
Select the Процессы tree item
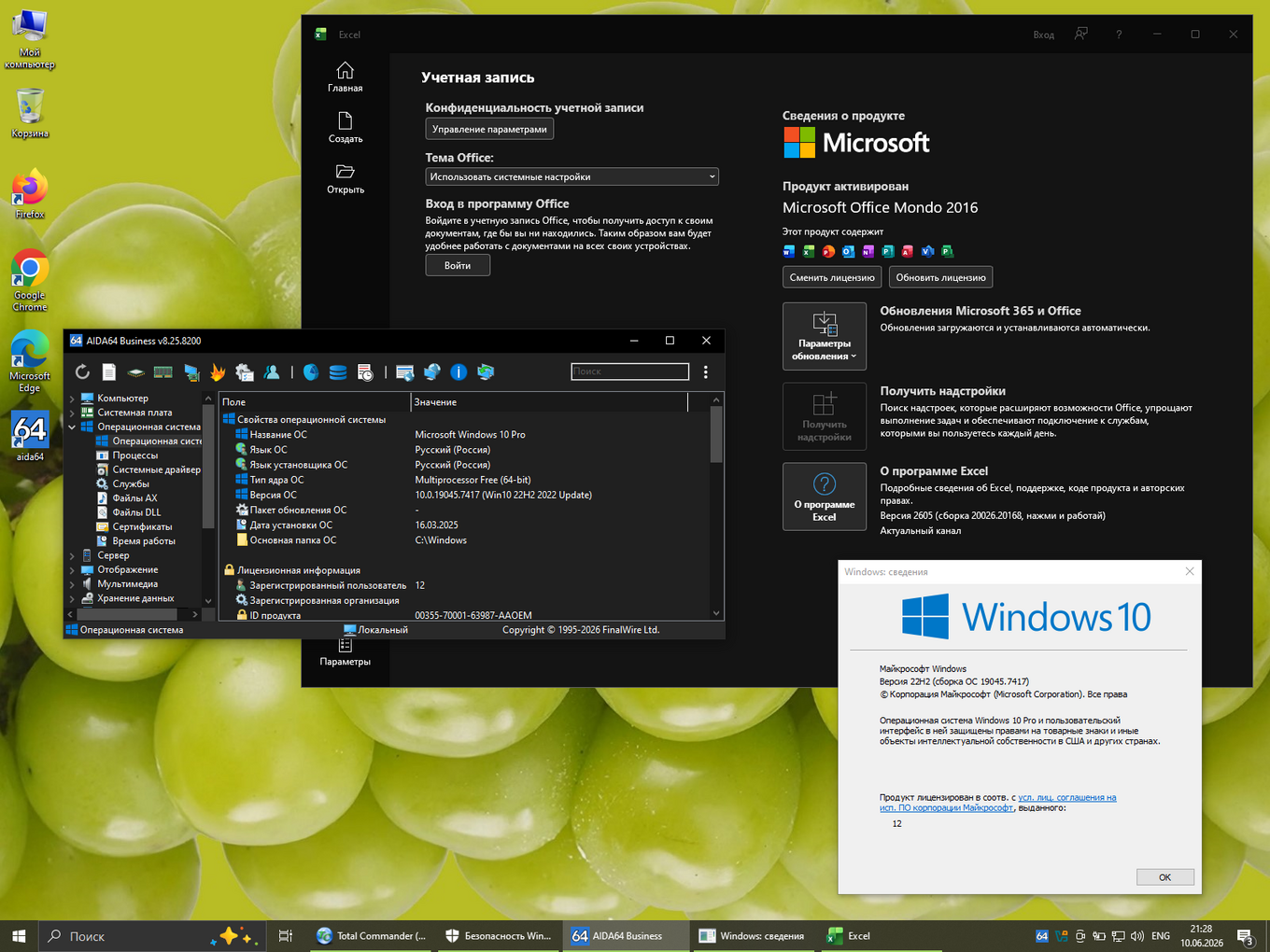[x=134, y=455]
